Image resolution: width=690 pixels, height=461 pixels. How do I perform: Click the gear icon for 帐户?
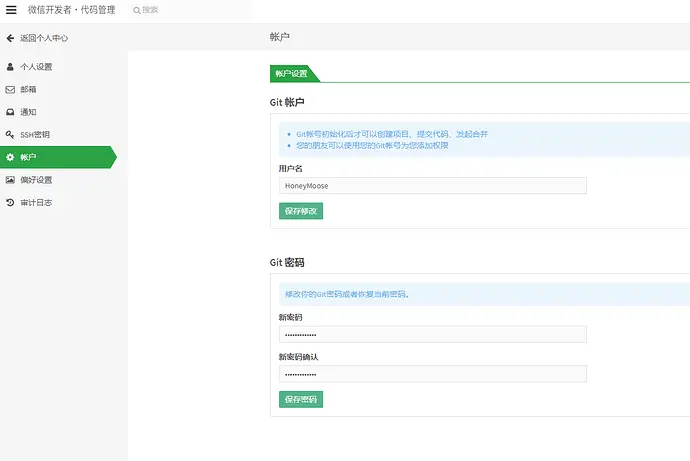click(x=10, y=157)
